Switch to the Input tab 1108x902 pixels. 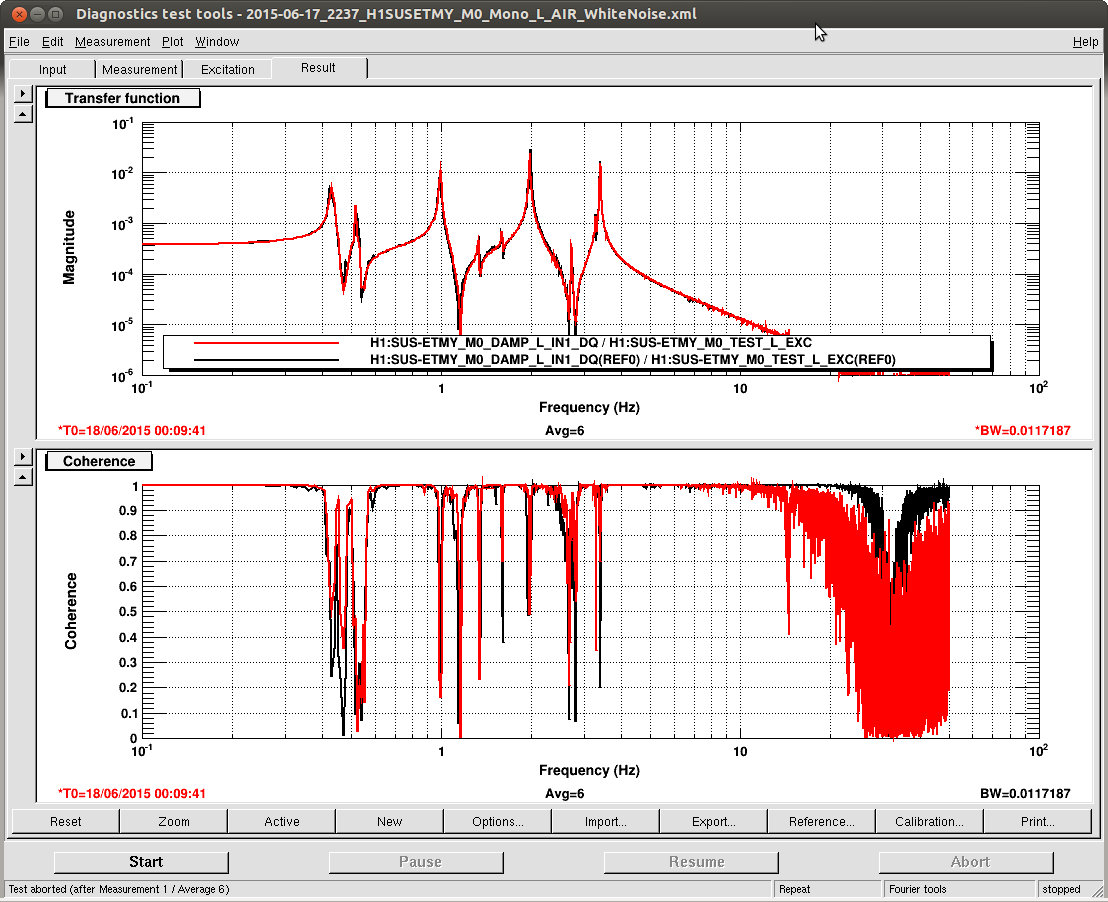52,69
